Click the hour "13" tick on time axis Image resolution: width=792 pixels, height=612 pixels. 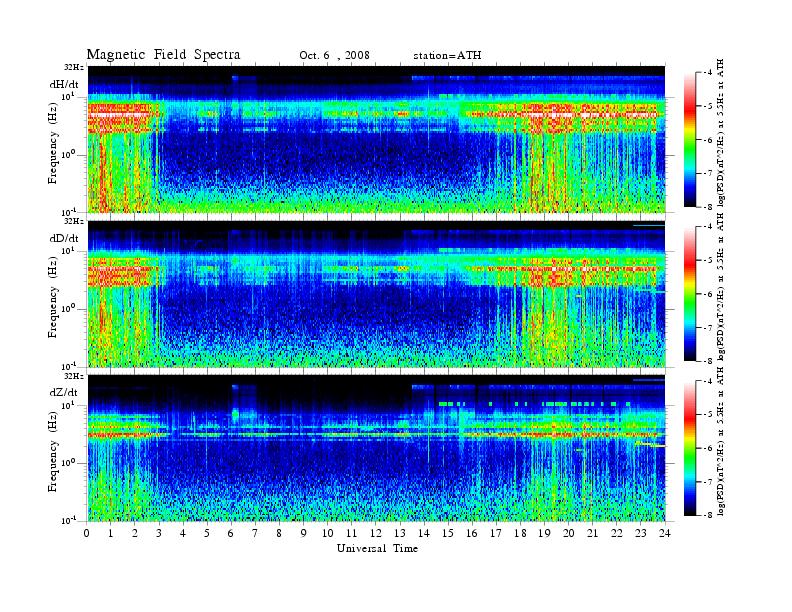tap(400, 533)
